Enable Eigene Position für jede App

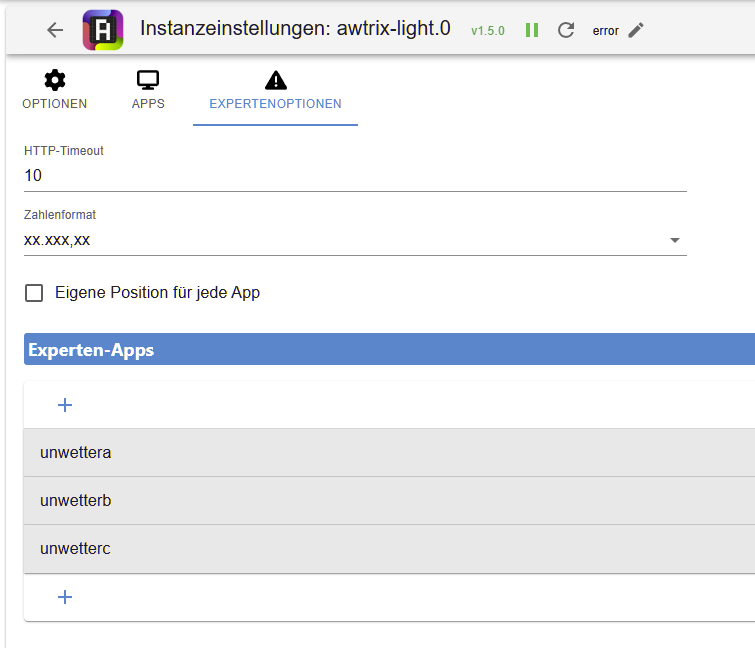(35, 293)
